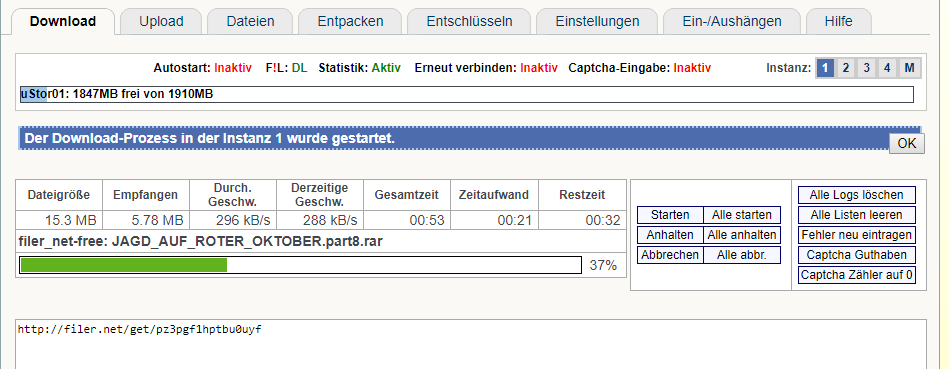This screenshot has width=949, height=369.
Task: Click Fehler neu eintragen button
Action: point(856,235)
